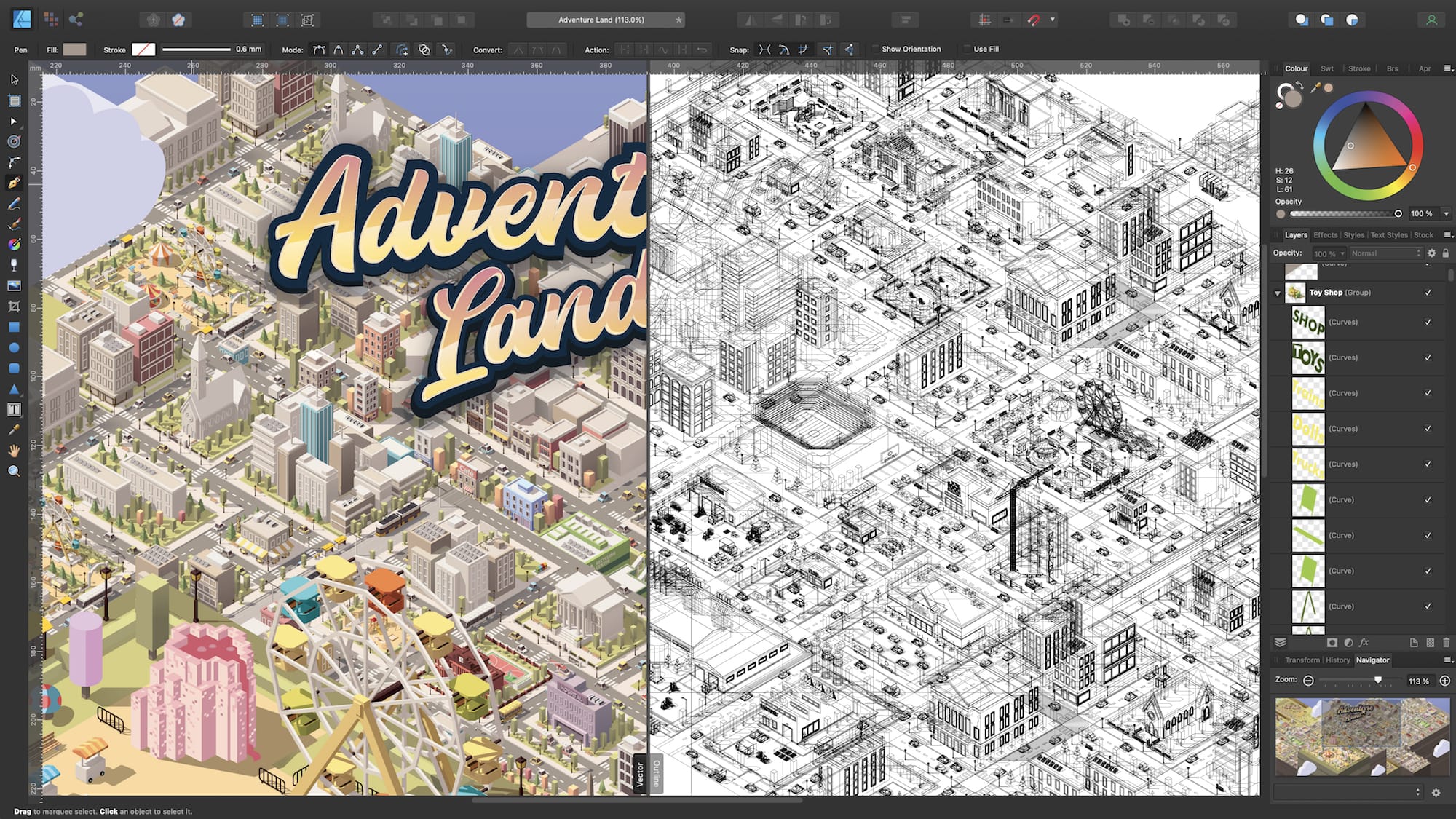Select the Move tool in left toolbar
The width and height of the screenshot is (1456, 819).
pyautogui.click(x=14, y=79)
